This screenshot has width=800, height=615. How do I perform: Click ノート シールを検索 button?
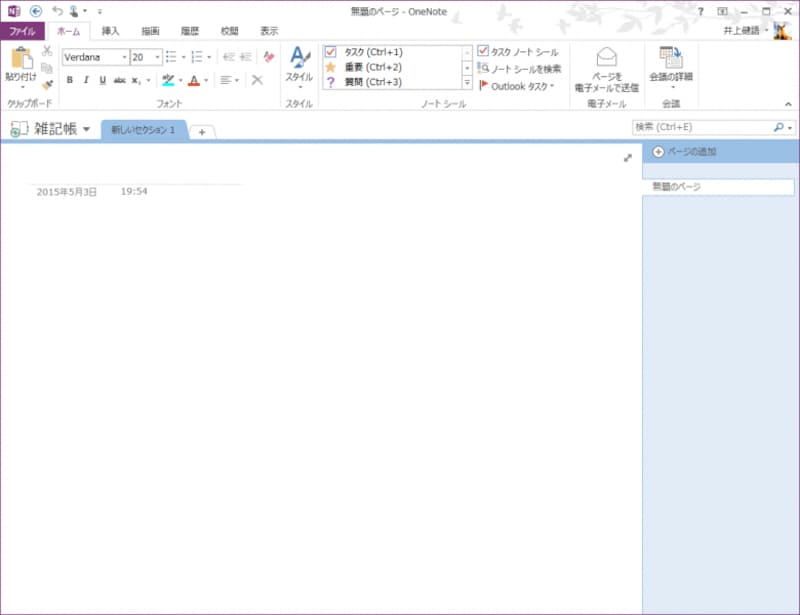coord(519,68)
